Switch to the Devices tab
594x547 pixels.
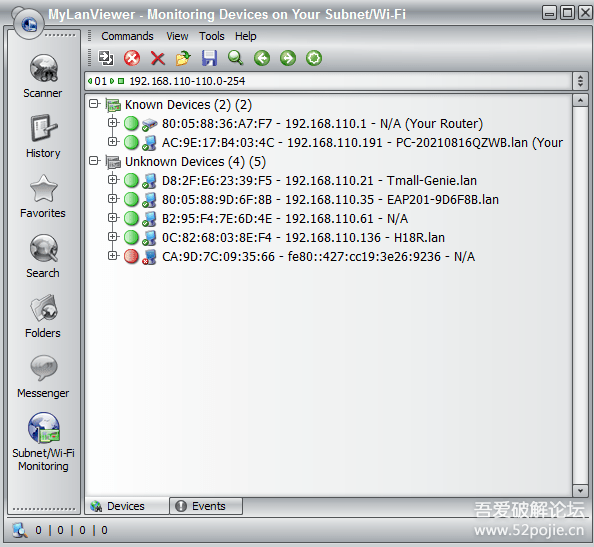(127, 506)
